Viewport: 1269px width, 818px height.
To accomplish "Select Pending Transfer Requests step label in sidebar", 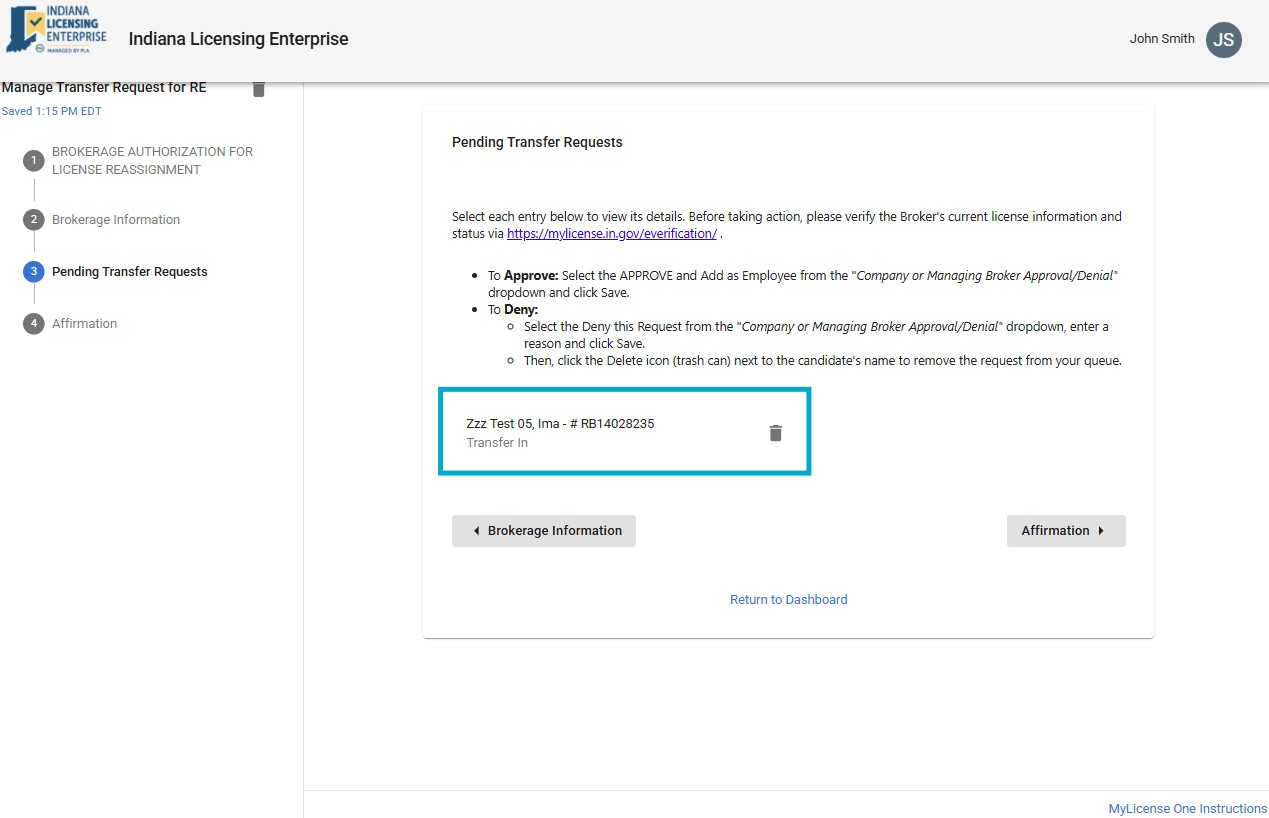I will [x=130, y=272].
